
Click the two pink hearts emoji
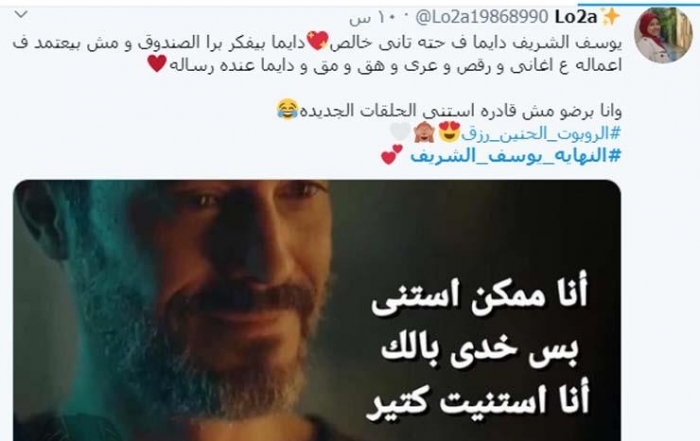392,155
